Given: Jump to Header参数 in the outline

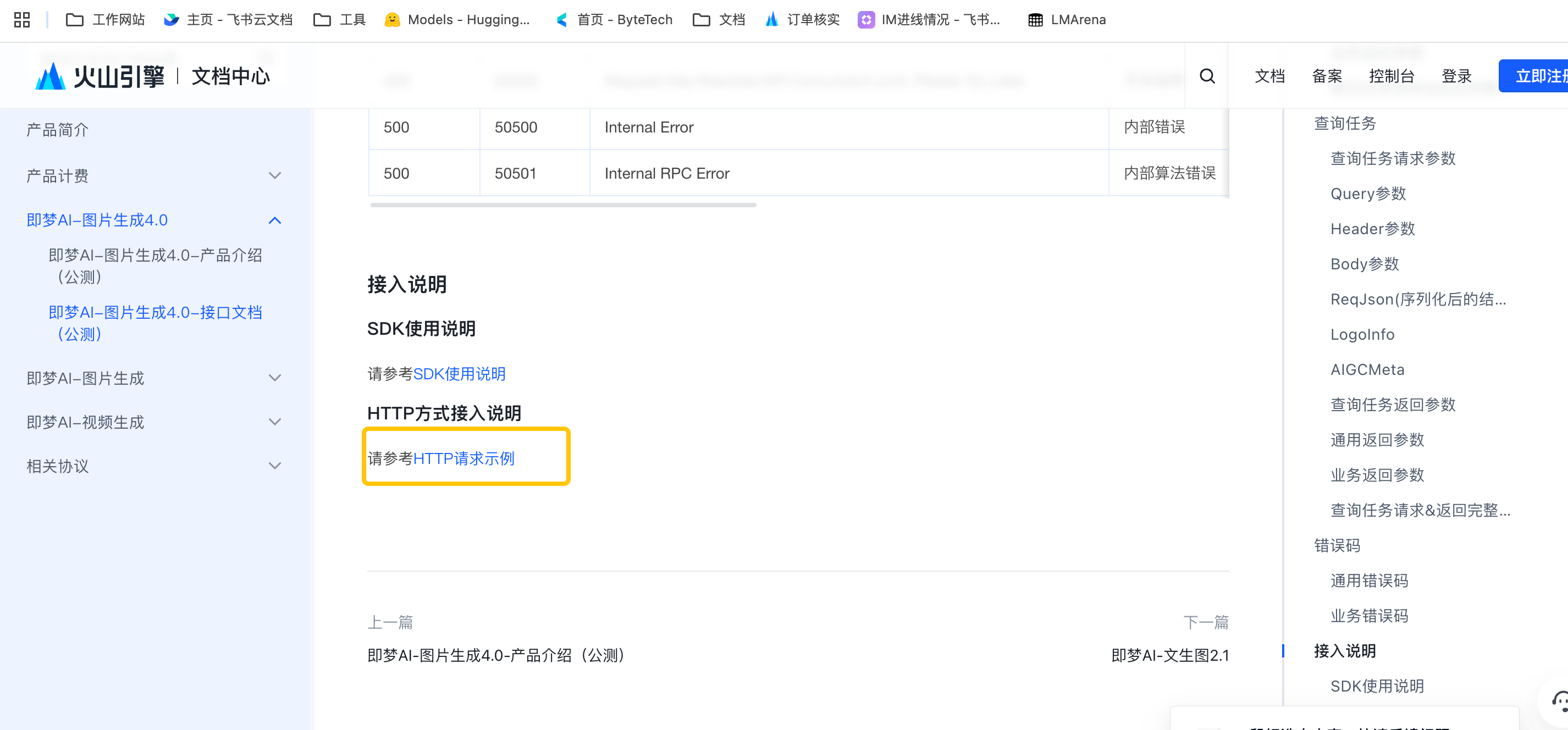Looking at the screenshot, I should tap(1372, 229).
